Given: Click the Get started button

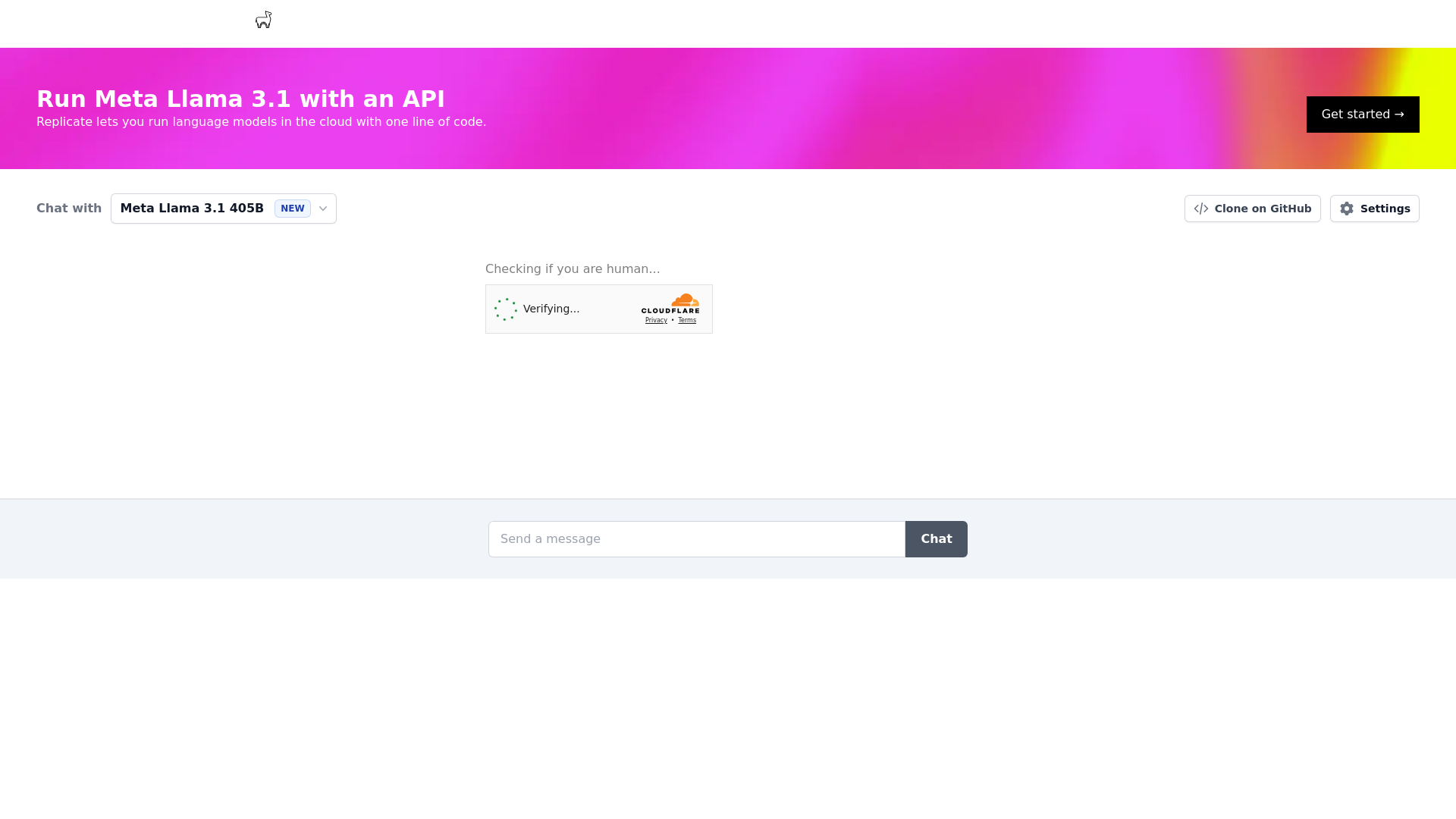Looking at the screenshot, I should click(1363, 115).
